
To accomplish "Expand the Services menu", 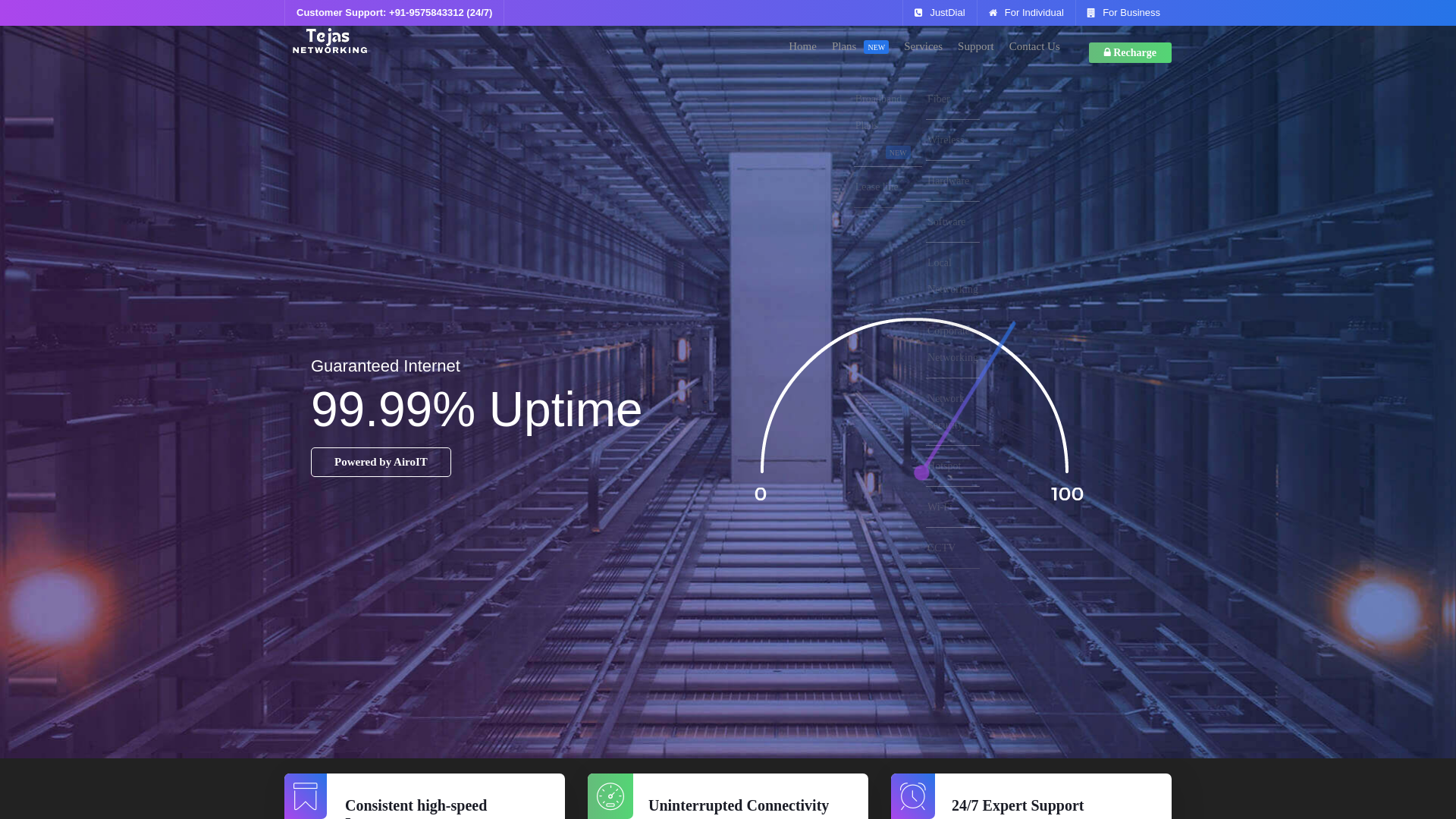I will [x=923, y=46].
